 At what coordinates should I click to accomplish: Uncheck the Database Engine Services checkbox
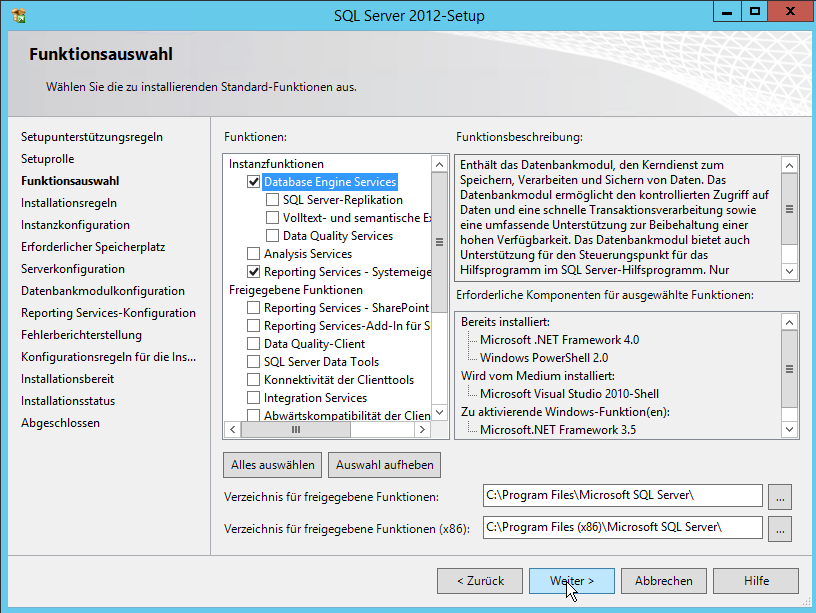tap(253, 182)
